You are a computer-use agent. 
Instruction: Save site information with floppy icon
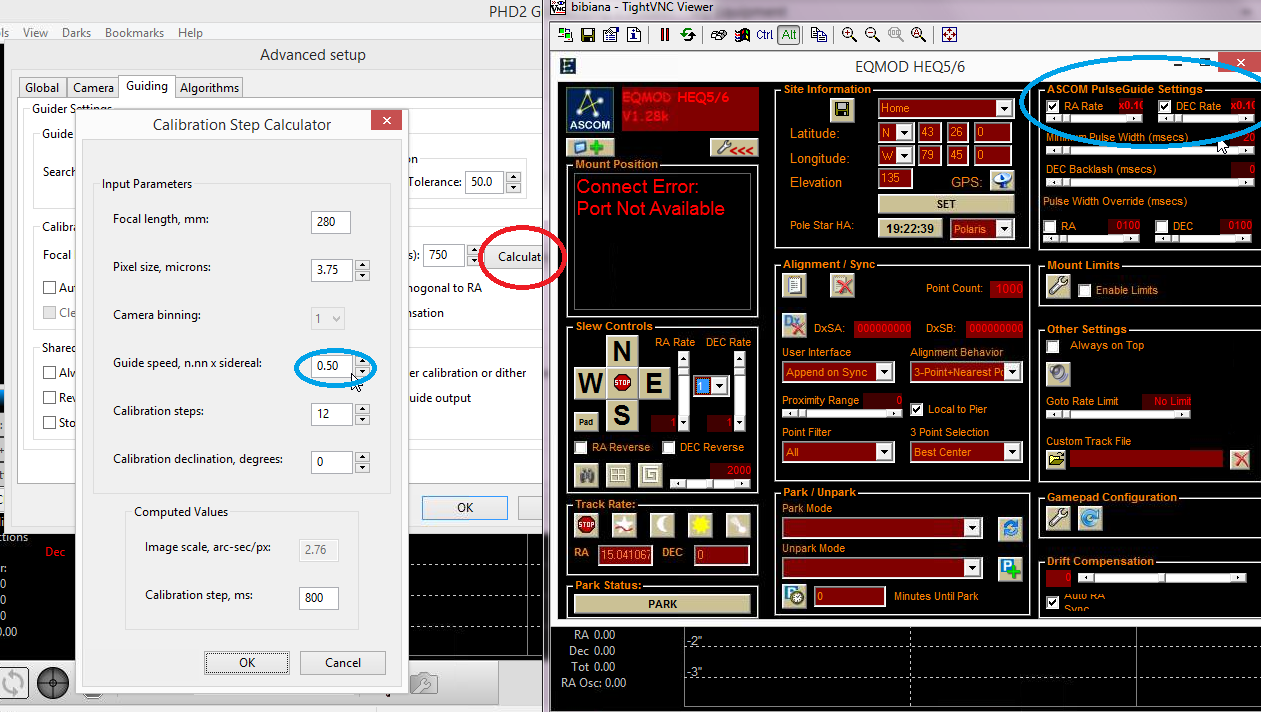point(841,108)
